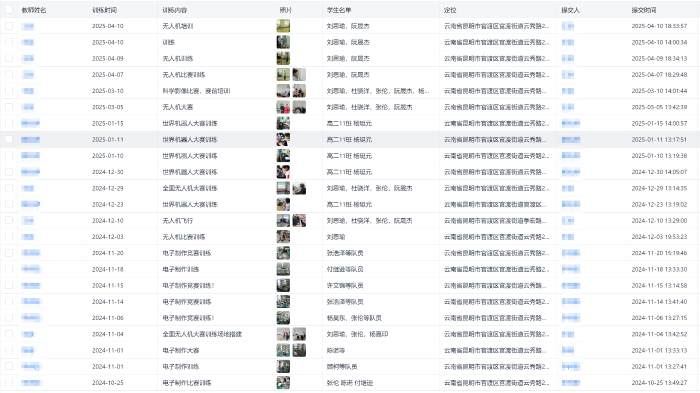Tick the select-all checkbox in the table header
This screenshot has width=700, height=393.
click(x=9, y=10)
